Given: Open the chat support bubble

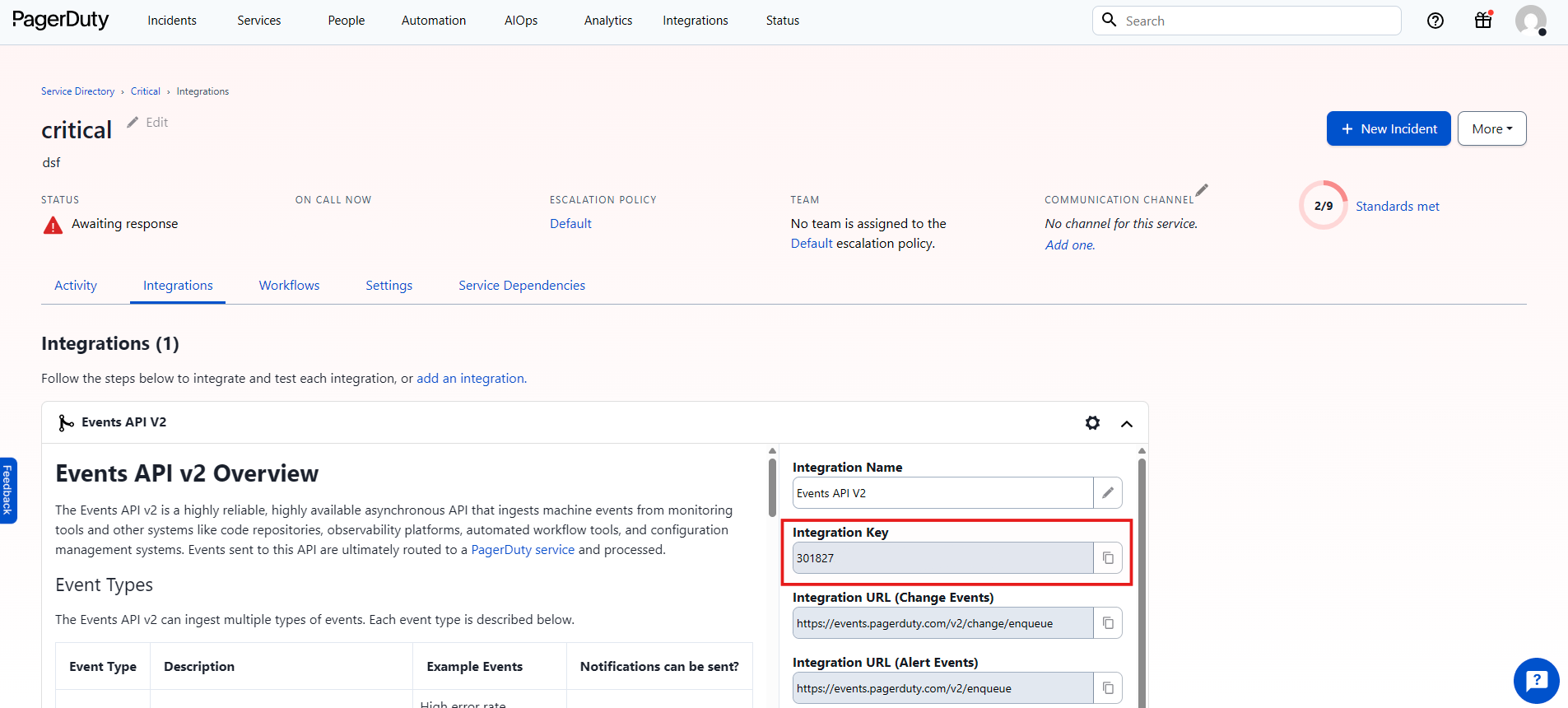Looking at the screenshot, I should point(1536,681).
